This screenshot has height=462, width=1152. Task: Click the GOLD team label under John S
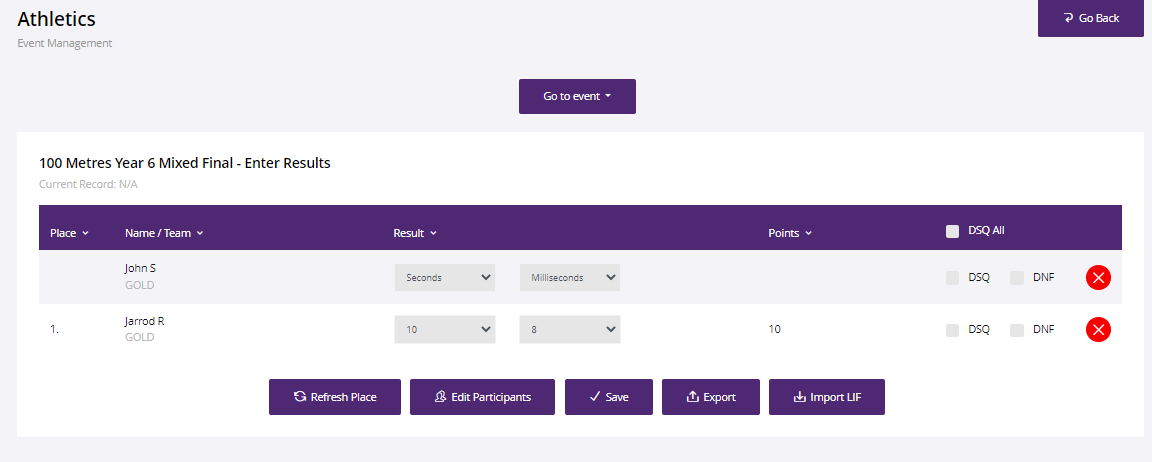(x=140, y=285)
